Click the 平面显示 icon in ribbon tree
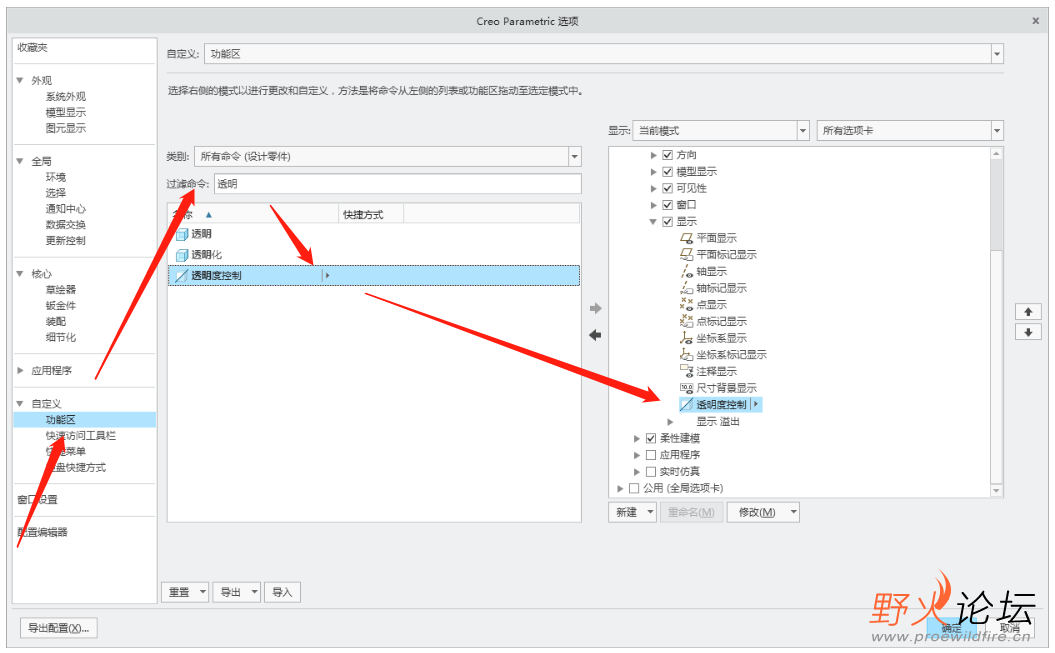1055x653 pixels. (686, 238)
